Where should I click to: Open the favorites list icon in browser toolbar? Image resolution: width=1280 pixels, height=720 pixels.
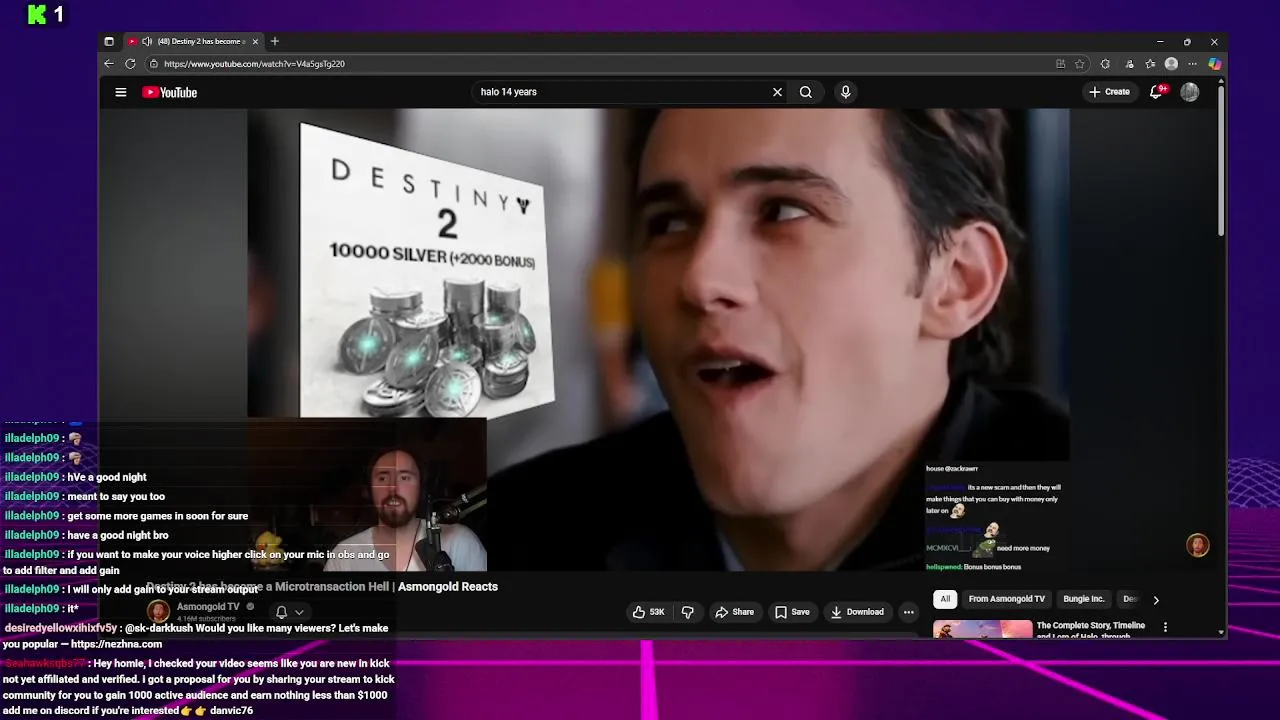1150,64
